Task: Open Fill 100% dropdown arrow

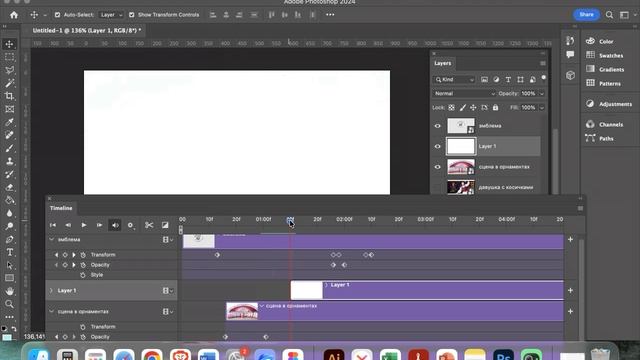Action: (542, 108)
